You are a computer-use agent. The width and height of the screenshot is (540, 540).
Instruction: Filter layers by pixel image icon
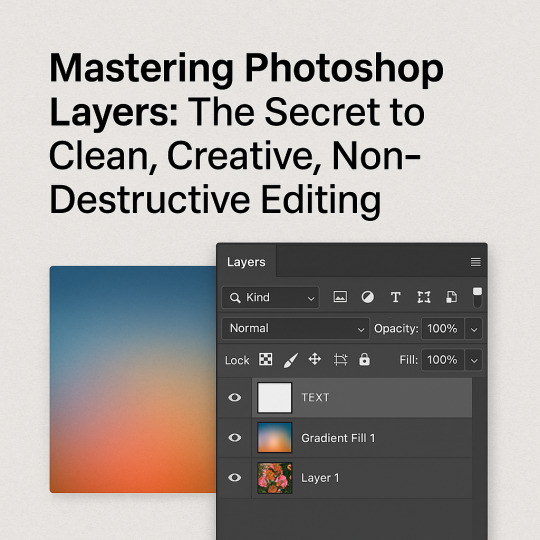(x=340, y=297)
